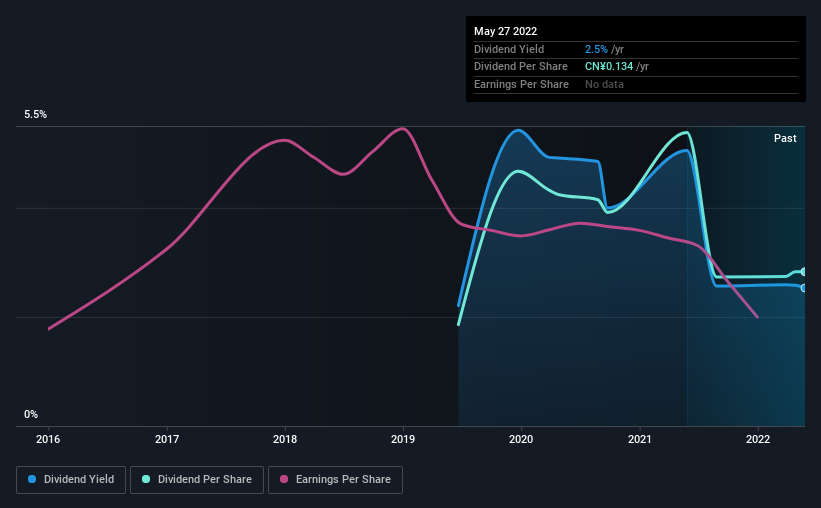821x508 pixels.
Task: Select the 2019 axis year label
Action: pos(403,439)
